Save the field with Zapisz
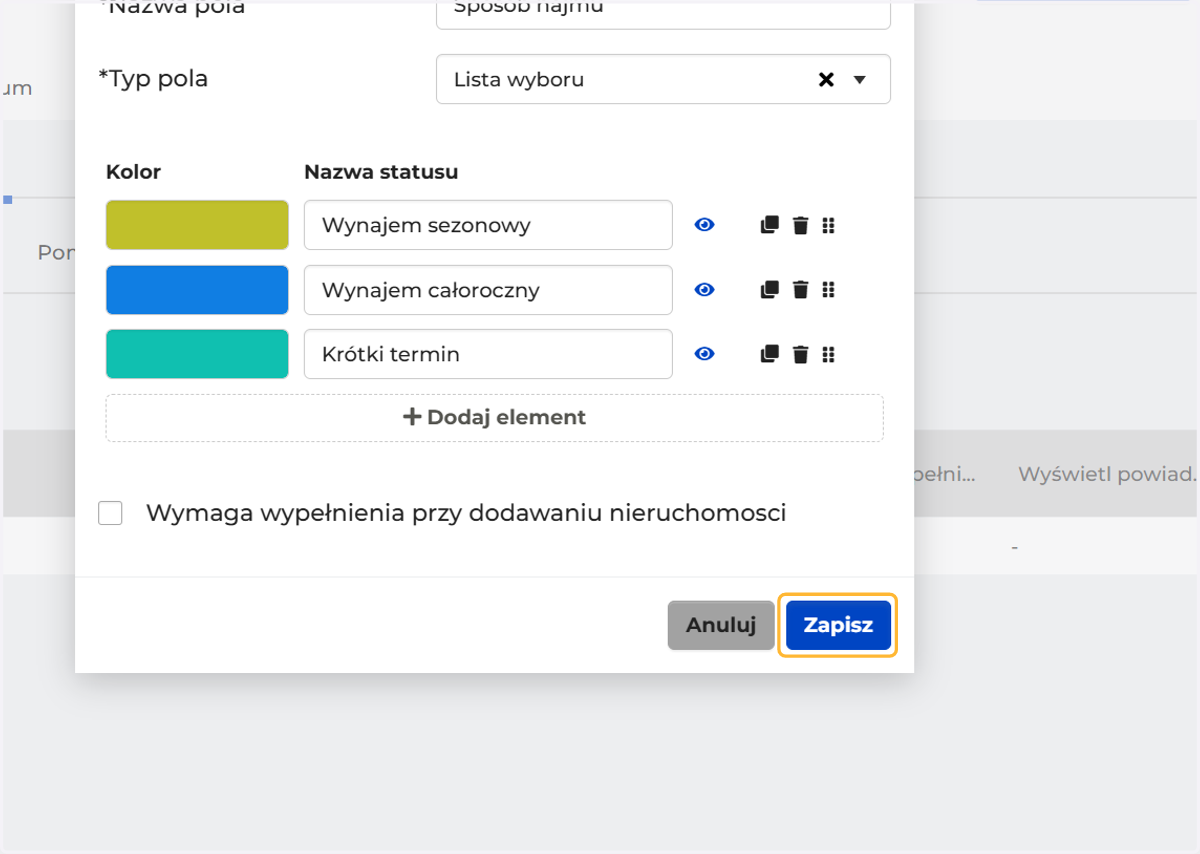 click(838, 625)
